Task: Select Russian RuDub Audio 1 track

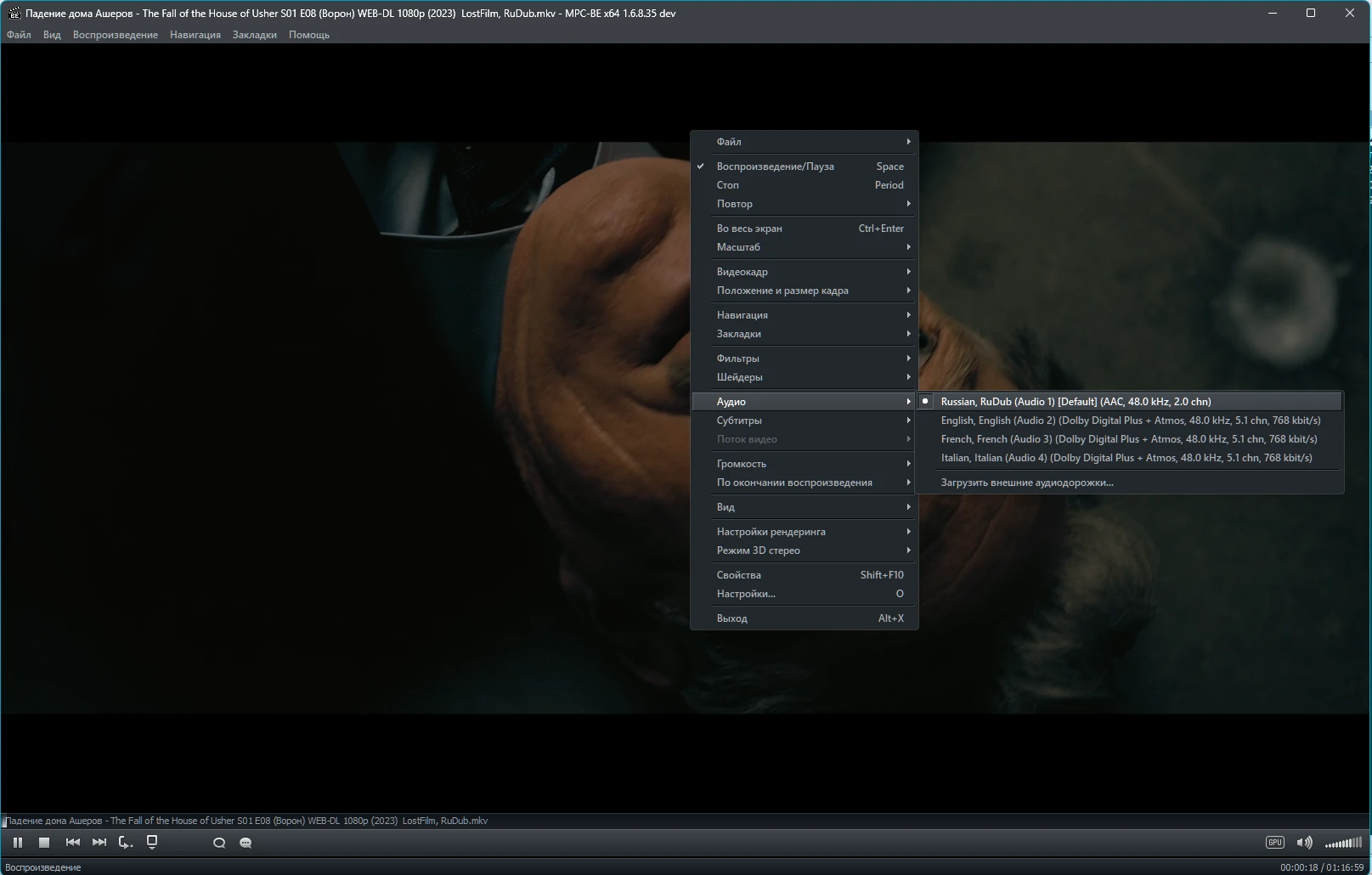Action: (x=1076, y=402)
